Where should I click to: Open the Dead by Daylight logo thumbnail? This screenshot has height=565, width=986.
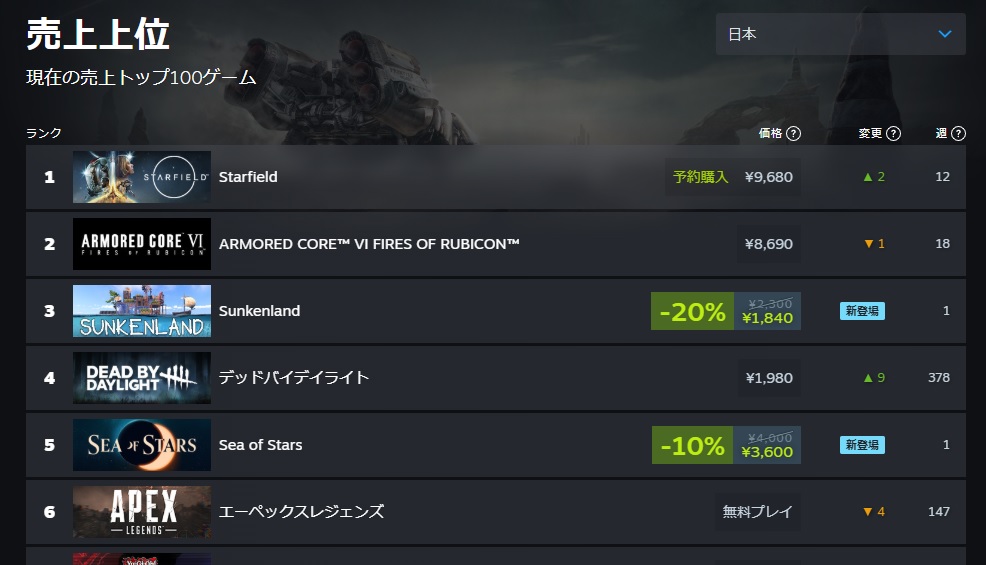pyautogui.click(x=142, y=378)
